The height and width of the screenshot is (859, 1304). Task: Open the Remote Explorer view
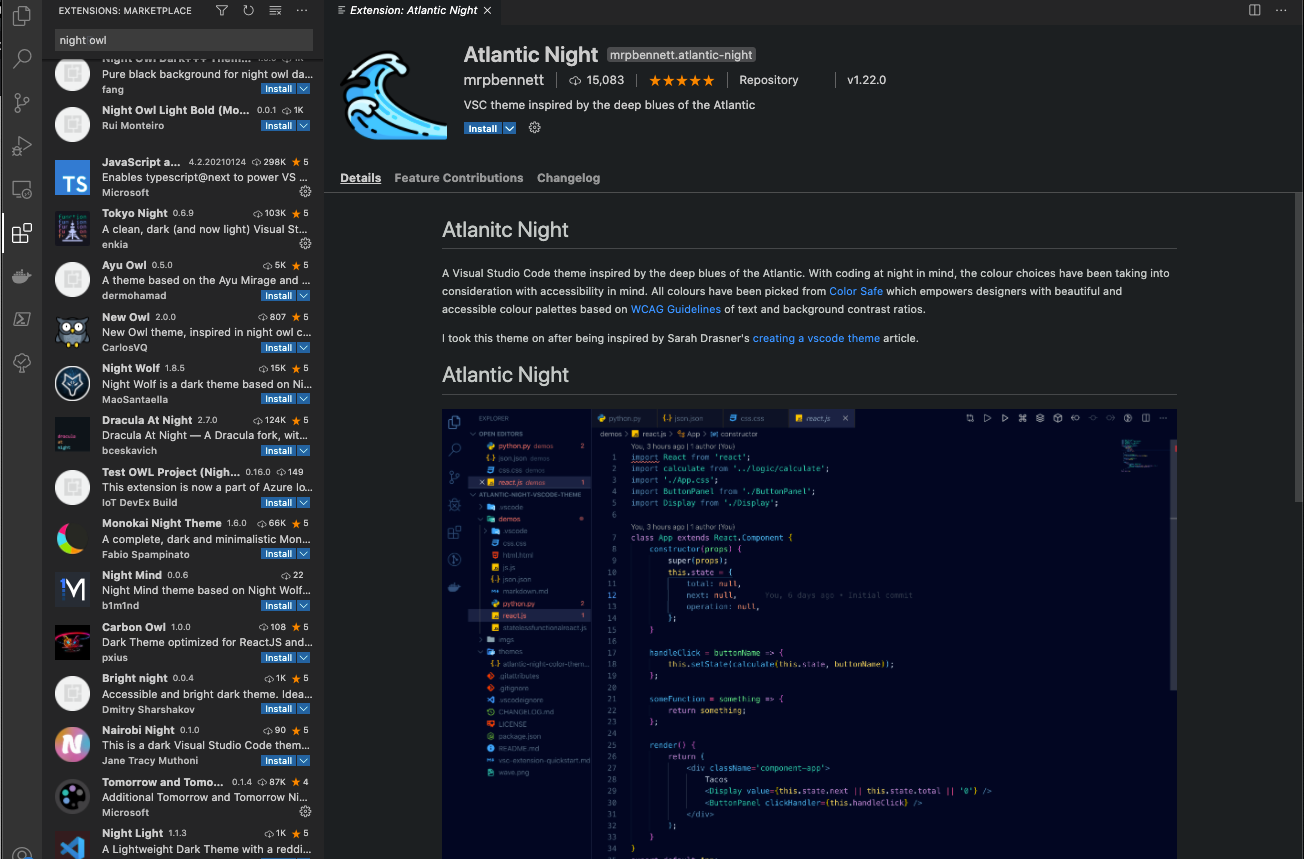pyautogui.click(x=21, y=189)
